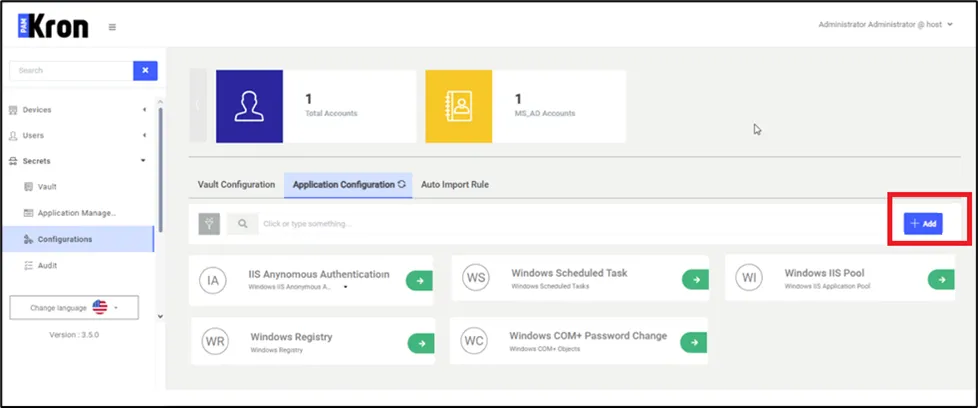Screen dimensions: 978x408
Task: Click the Total Accounts user icon tile
Action: pyautogui.click(x=250, y=105)
